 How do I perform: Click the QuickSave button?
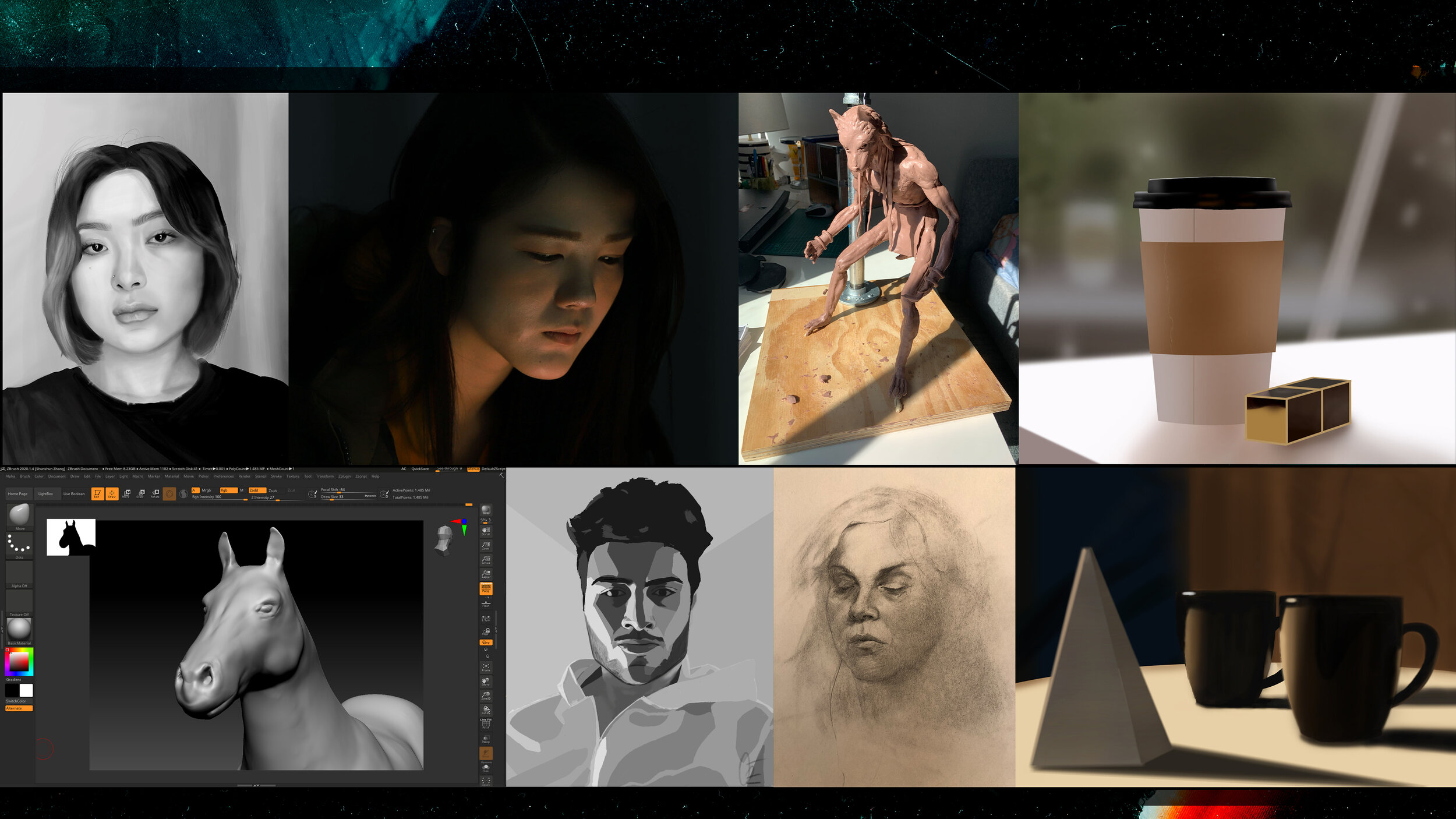(420, 468)
